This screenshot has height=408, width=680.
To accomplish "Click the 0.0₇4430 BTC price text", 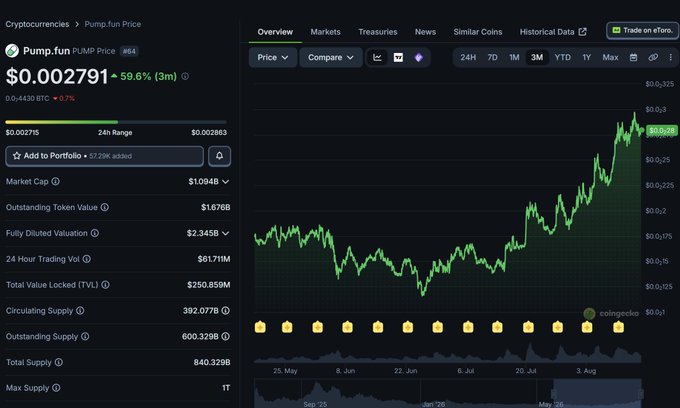I will tap(27, 98).
